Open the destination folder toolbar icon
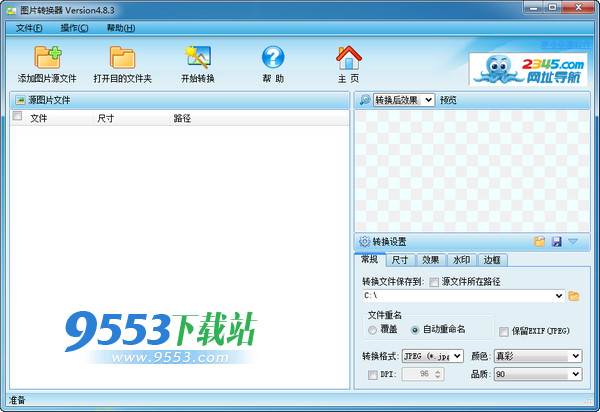The image size is (600, 412). point(122,57)
